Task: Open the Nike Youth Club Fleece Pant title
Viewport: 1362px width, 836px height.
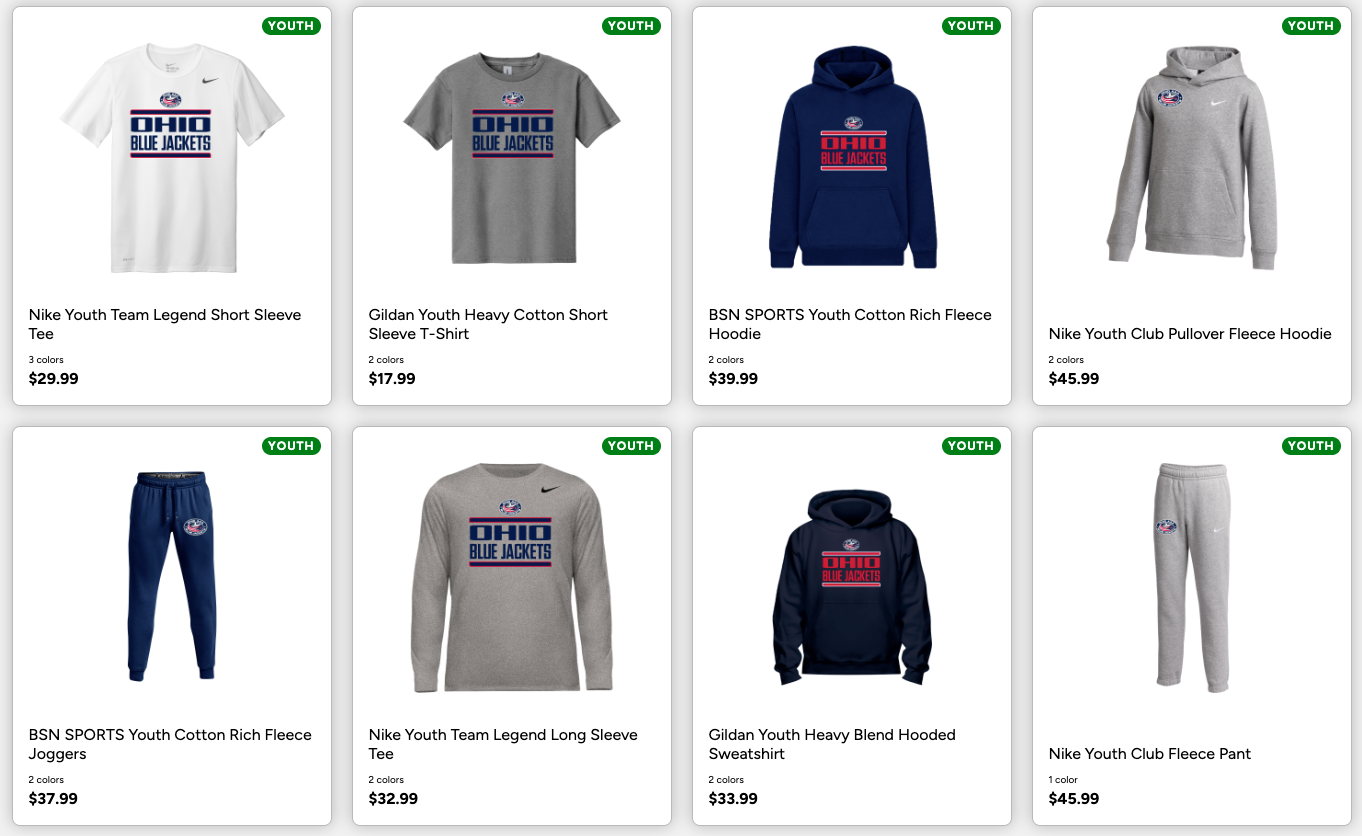Action: [x=1150, y=754]
